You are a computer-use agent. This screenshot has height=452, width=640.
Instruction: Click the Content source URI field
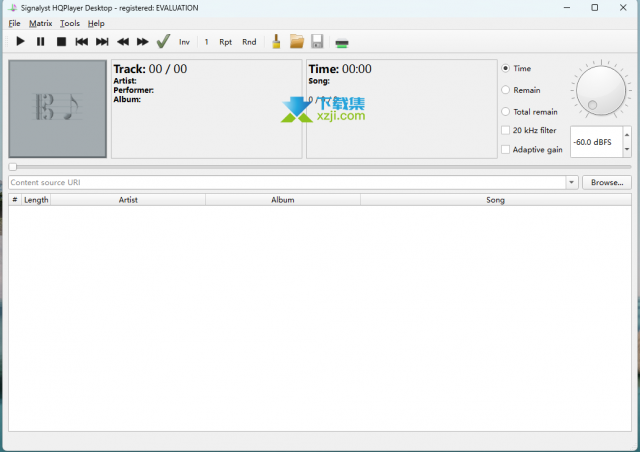(287, 183)
